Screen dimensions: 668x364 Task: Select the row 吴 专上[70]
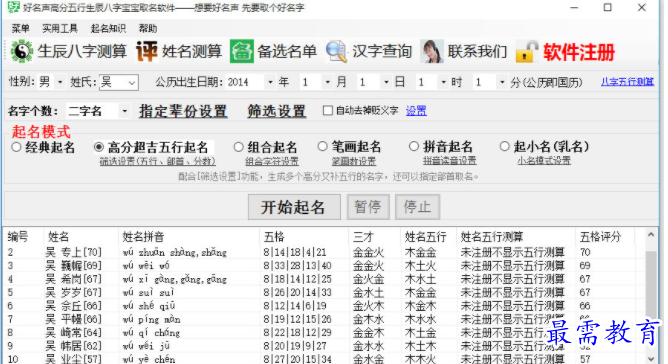click(324, 252)
